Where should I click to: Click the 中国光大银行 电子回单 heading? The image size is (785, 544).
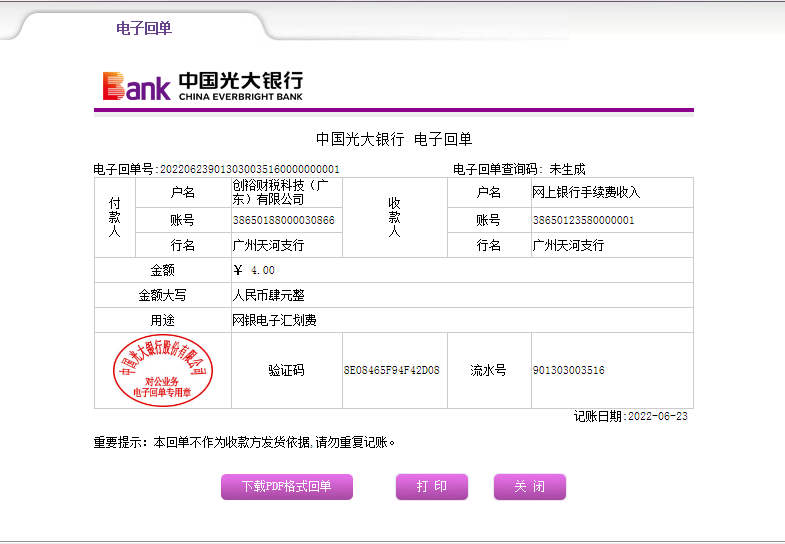pos(393,139)
